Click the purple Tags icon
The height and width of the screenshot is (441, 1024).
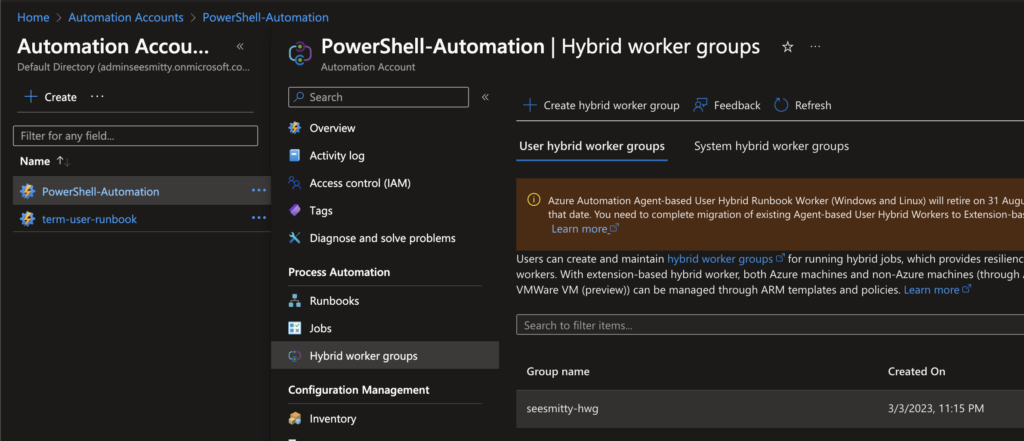295,210
